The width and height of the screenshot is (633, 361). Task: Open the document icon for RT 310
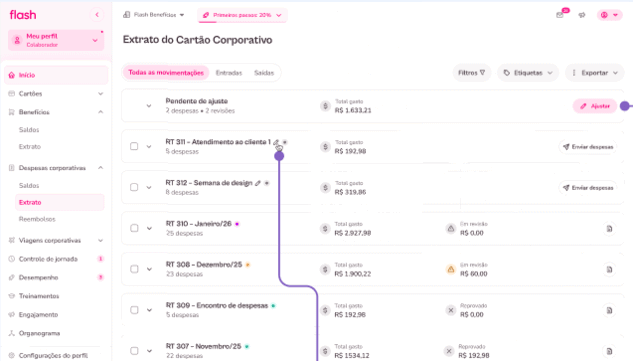609,229
